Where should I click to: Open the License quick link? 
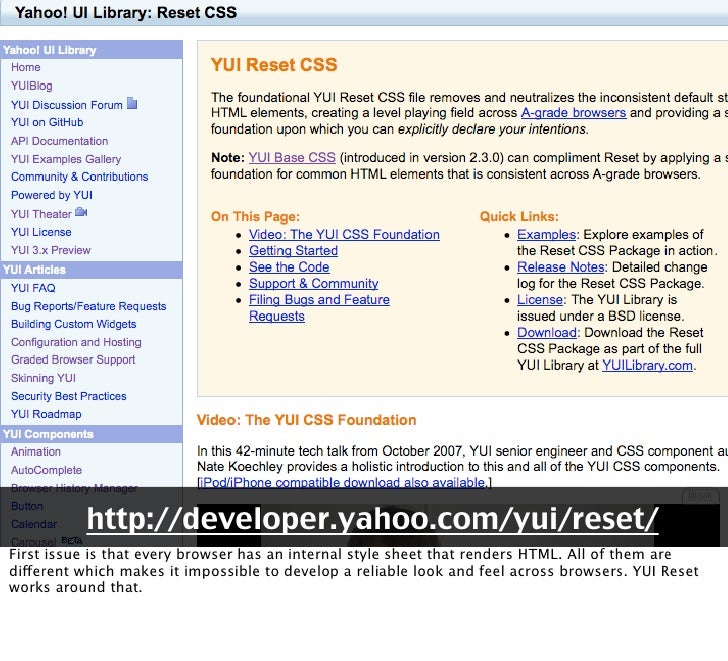540,300
